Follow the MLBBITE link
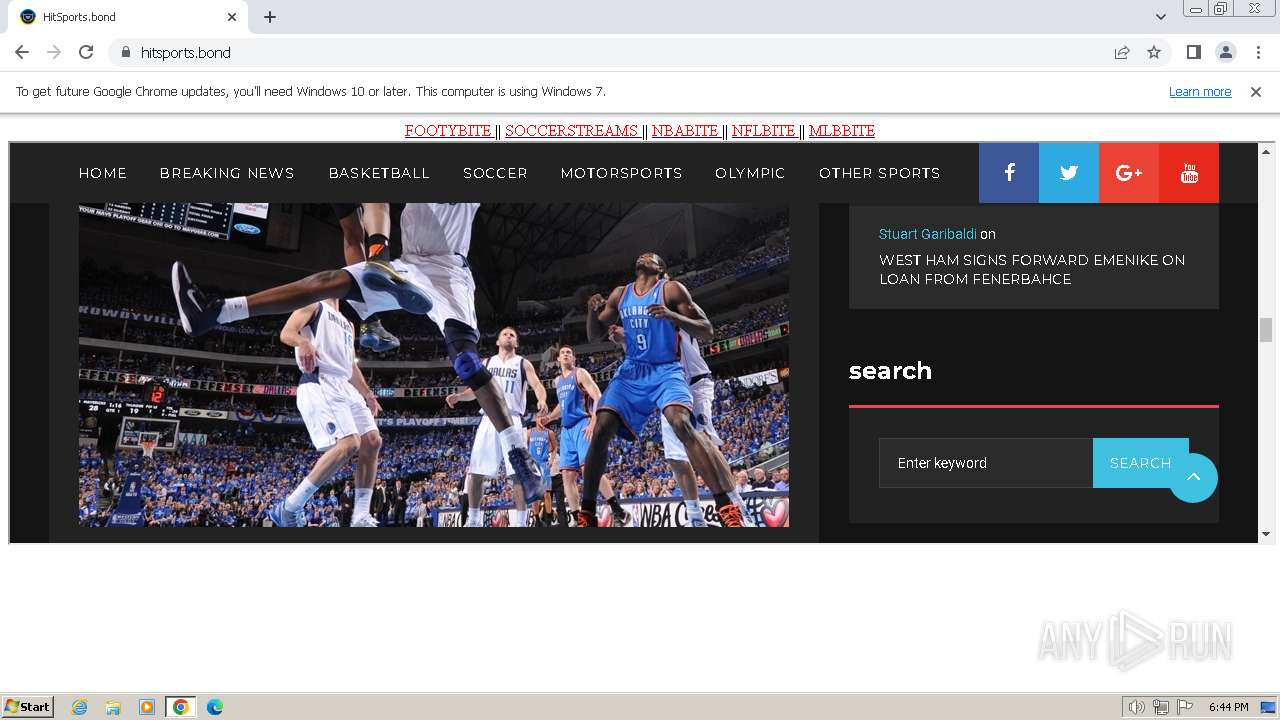The width and height of the screenshot is (1280, 720). 842,131
